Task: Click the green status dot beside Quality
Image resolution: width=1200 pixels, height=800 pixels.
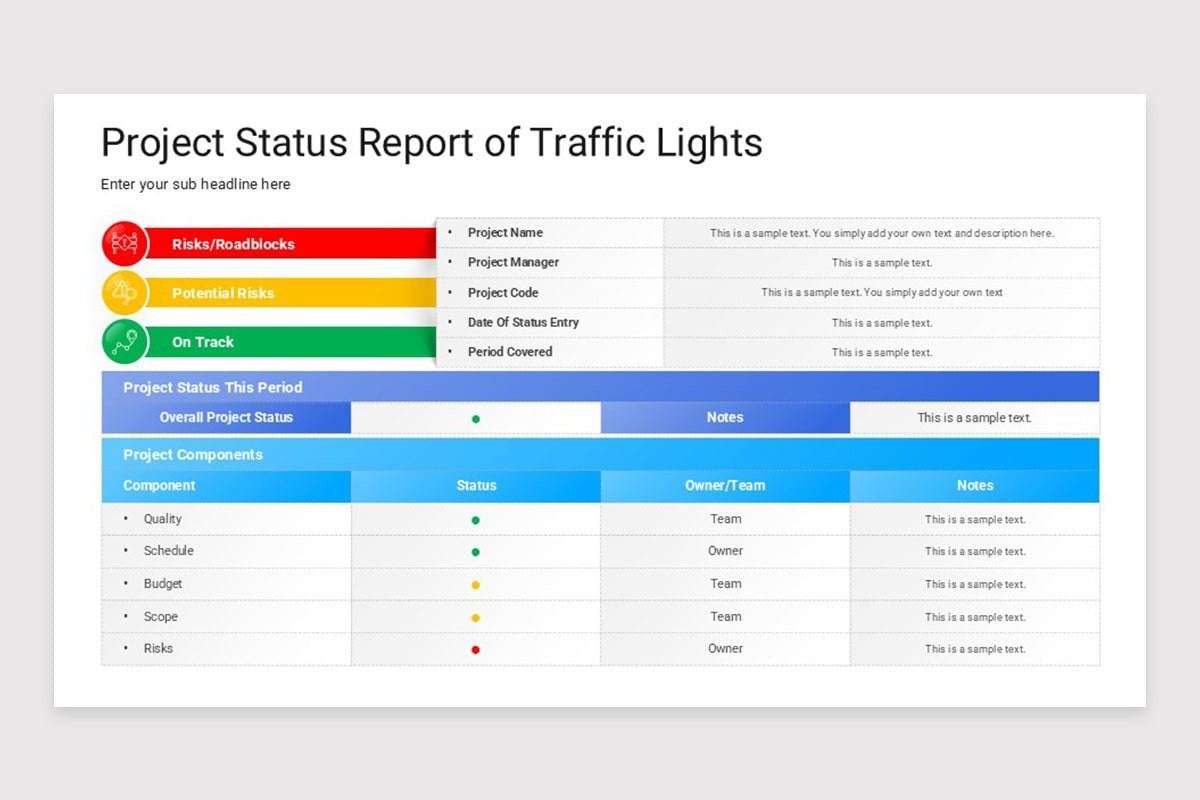Action: click(476, 519)
